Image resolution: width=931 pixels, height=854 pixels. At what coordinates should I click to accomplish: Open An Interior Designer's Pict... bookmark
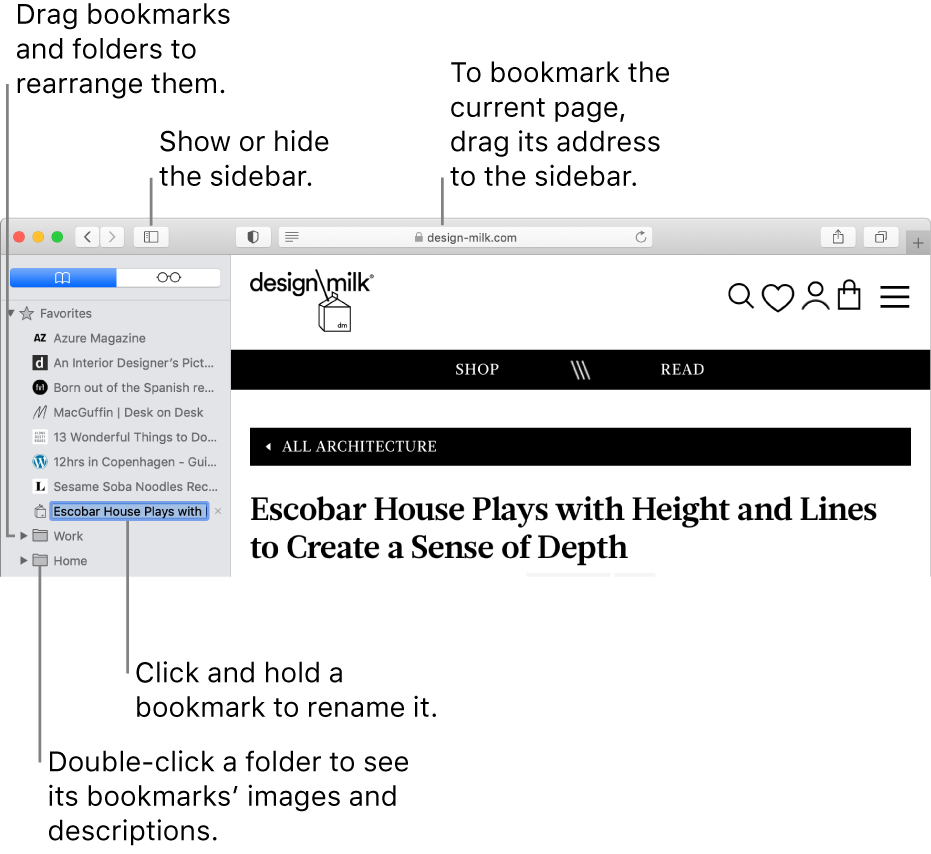click(x=133, y=363)
